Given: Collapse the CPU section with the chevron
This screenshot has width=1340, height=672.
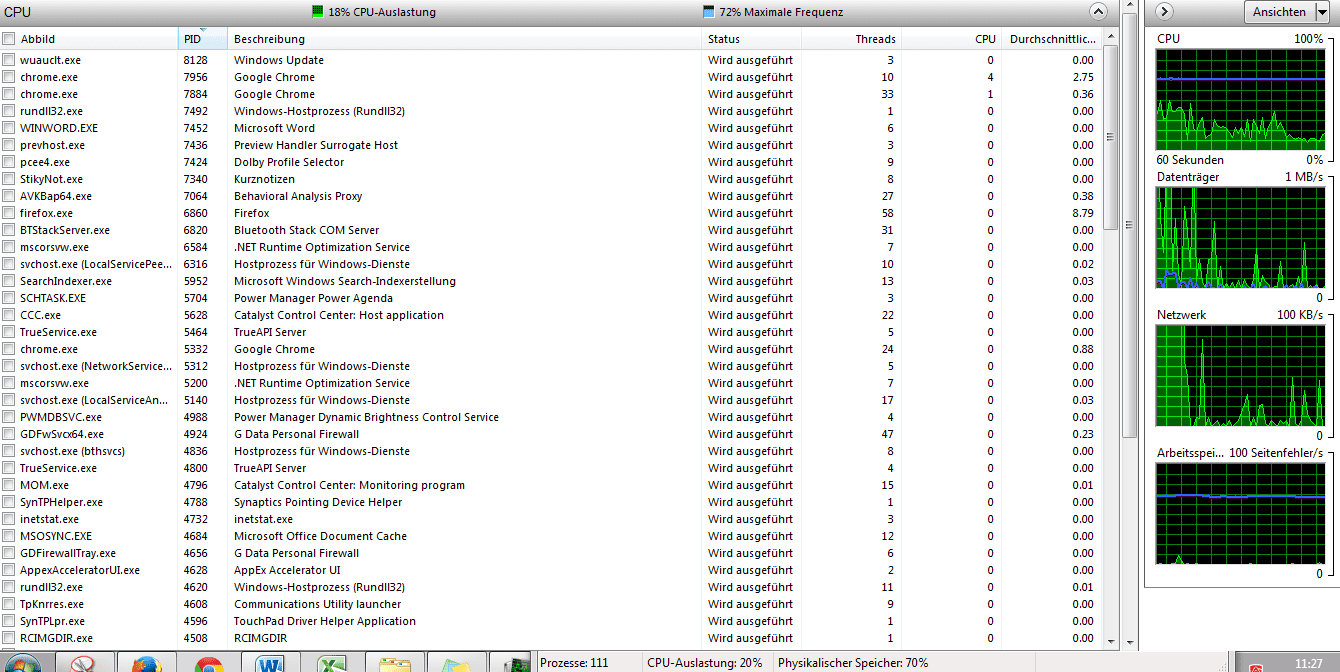Looking at the screenshot, I should [x=1098, y=12].
